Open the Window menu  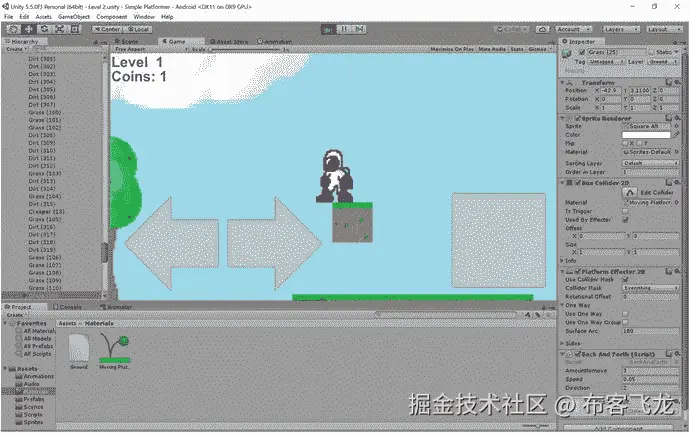(x=144, y=16)
